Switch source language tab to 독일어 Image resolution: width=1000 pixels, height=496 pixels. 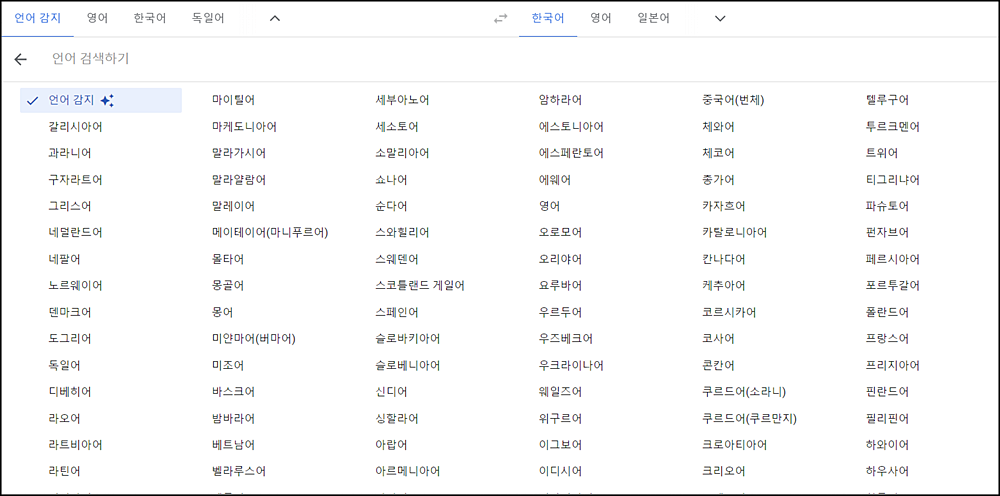208,18
